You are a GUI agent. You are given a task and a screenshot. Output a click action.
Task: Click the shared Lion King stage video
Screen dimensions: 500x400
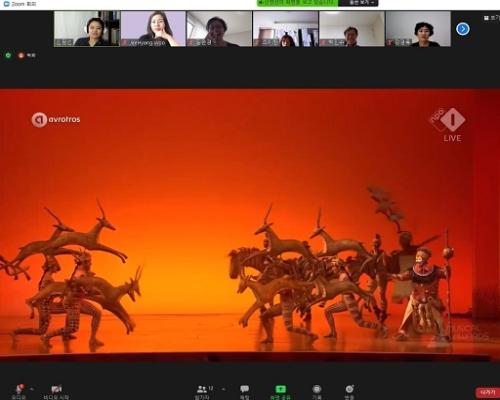point(250,224)
